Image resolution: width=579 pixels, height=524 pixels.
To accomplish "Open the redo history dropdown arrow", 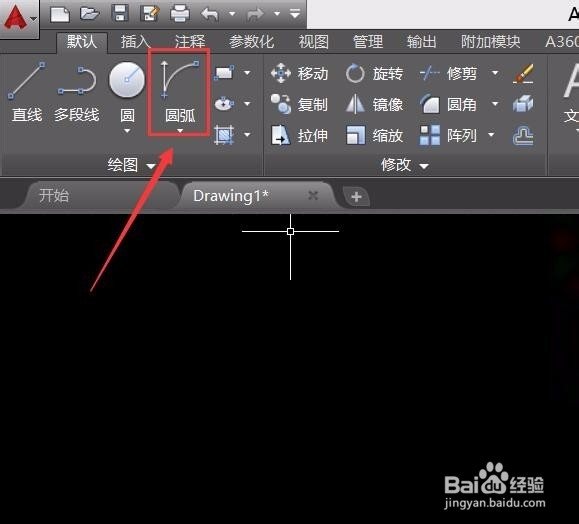I will click(277, 14).
